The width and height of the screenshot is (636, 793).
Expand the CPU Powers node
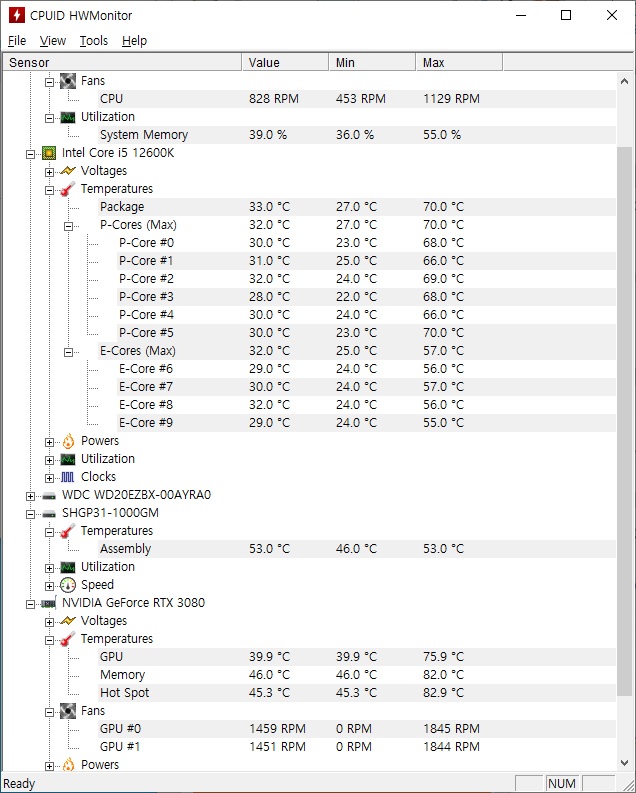pos(50,443)
